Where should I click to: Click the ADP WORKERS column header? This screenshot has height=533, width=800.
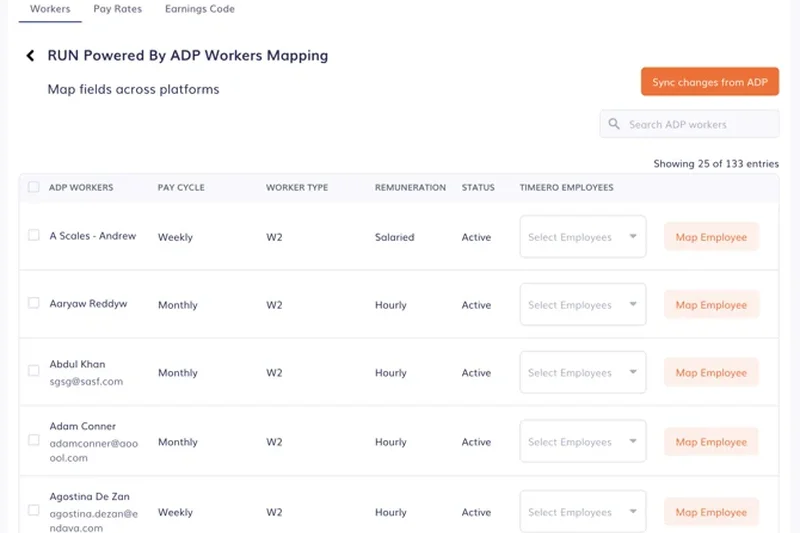[x=81, y=187]
